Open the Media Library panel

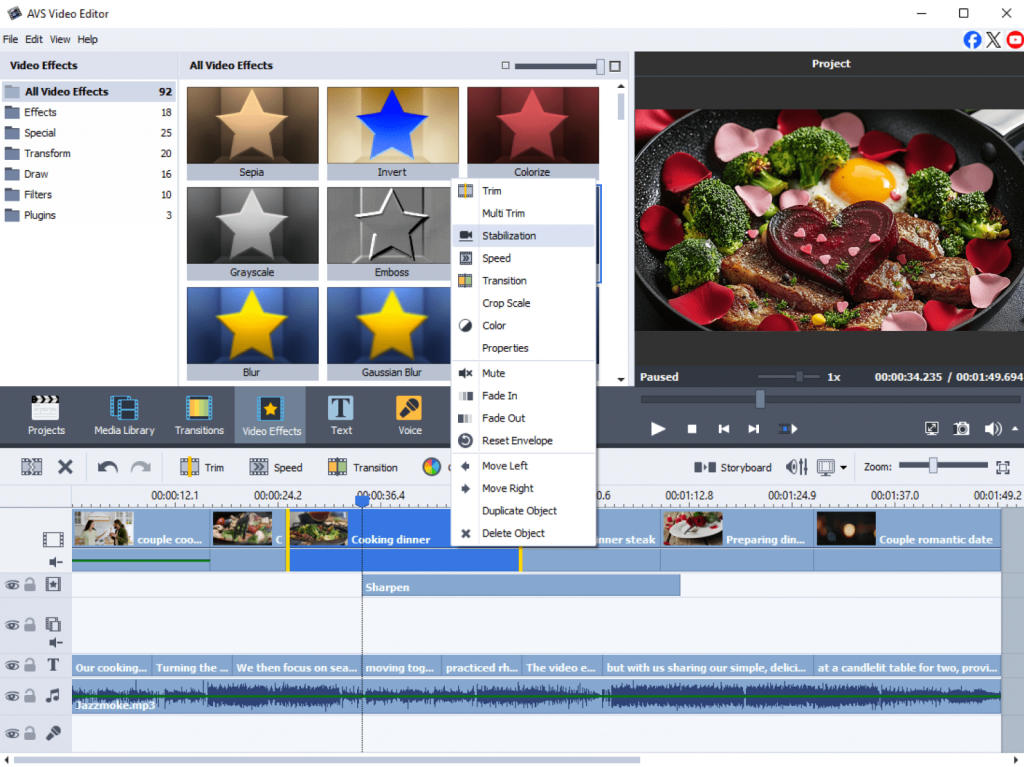[124, 415]
